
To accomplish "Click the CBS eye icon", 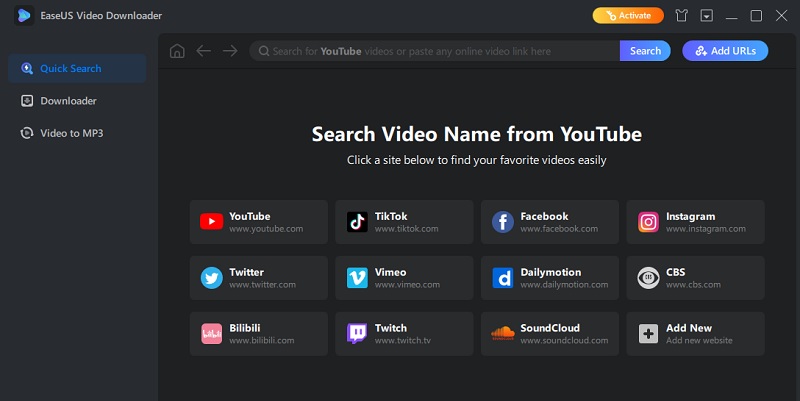I will [648, 278].
